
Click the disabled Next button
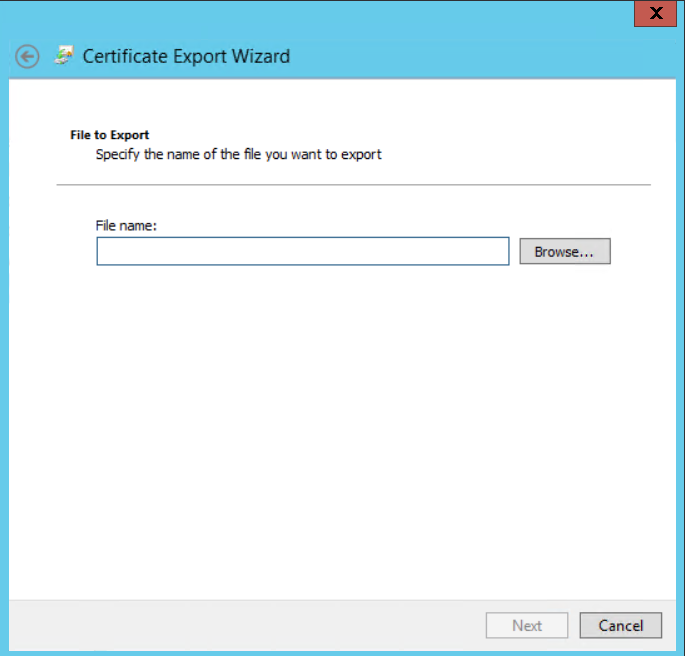pos(527,625)
